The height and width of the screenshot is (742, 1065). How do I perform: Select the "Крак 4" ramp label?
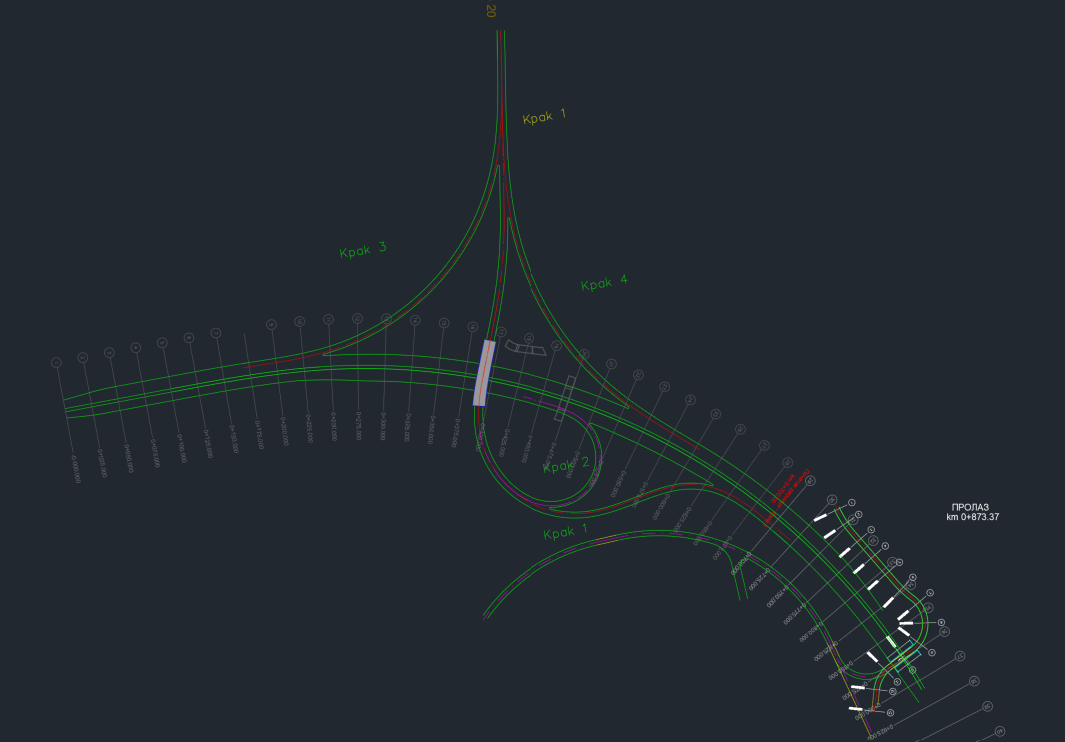pyautogui.click(x=604, y=284)
